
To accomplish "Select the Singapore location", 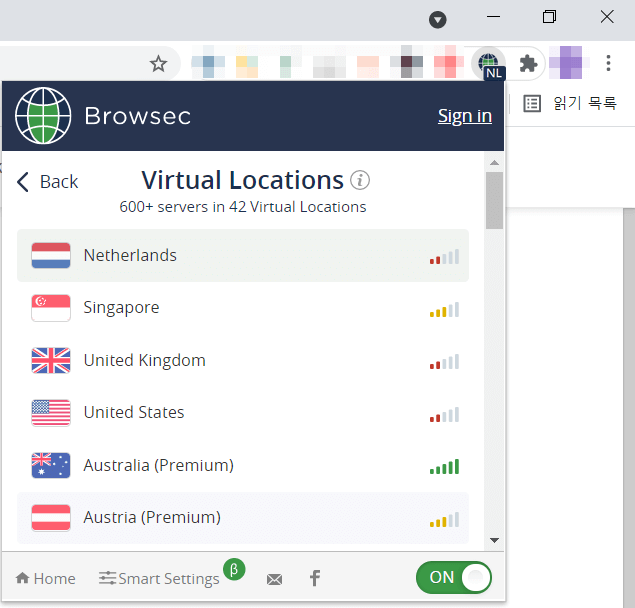I will click(x=243, y=308).
